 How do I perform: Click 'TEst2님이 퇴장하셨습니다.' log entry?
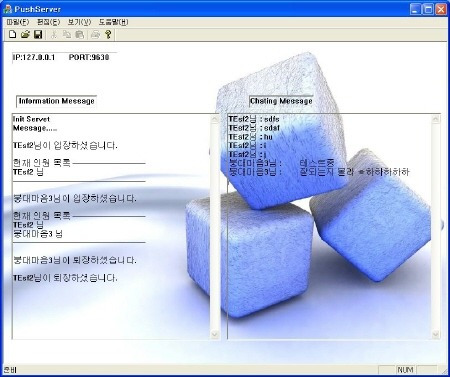click(x=65, y=278)
